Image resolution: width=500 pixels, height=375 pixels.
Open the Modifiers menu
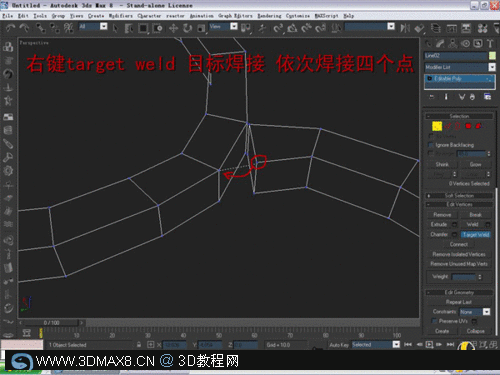(121, 16)
